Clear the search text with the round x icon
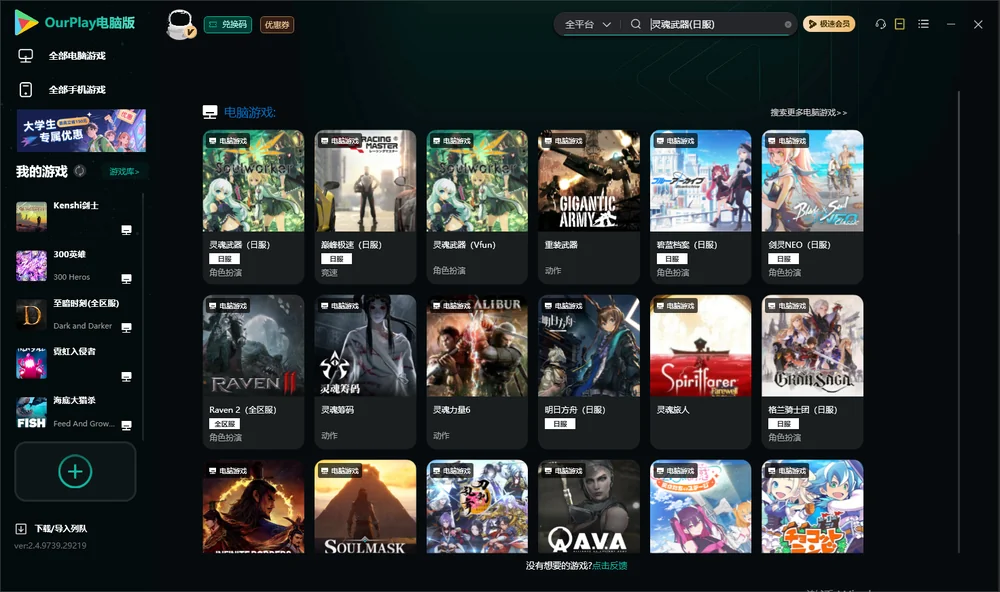Viewport: 1000px width, 592px height. tap(788, 24)
